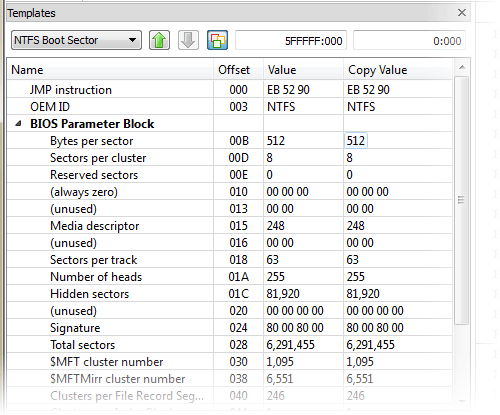Click the offset 016 cell

238,243
